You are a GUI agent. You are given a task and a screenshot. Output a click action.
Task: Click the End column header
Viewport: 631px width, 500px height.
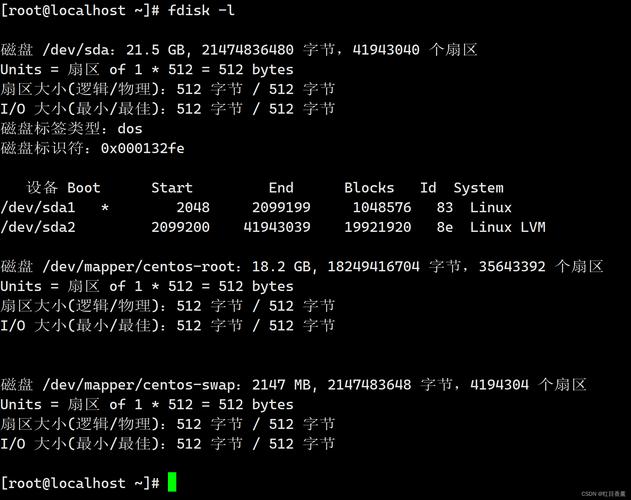(281, 187)
